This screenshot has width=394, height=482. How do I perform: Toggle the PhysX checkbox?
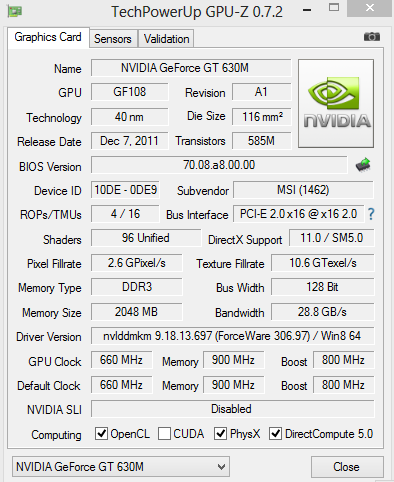(220, 434)
